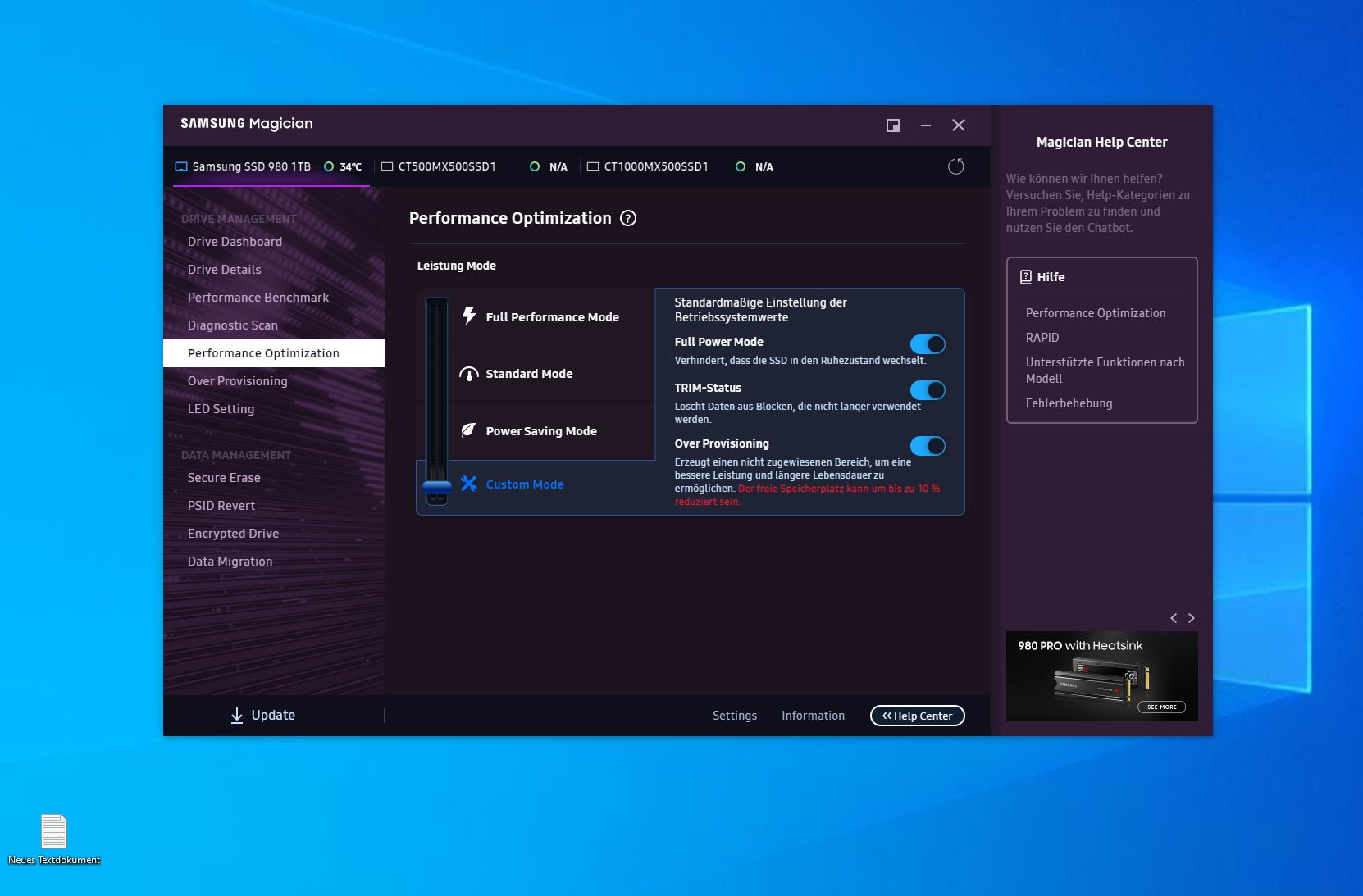Viewport: 1363px width, 896px height.
Task: Click the CT1000MX500SSD1 drive icon
Action: (593, 166)
